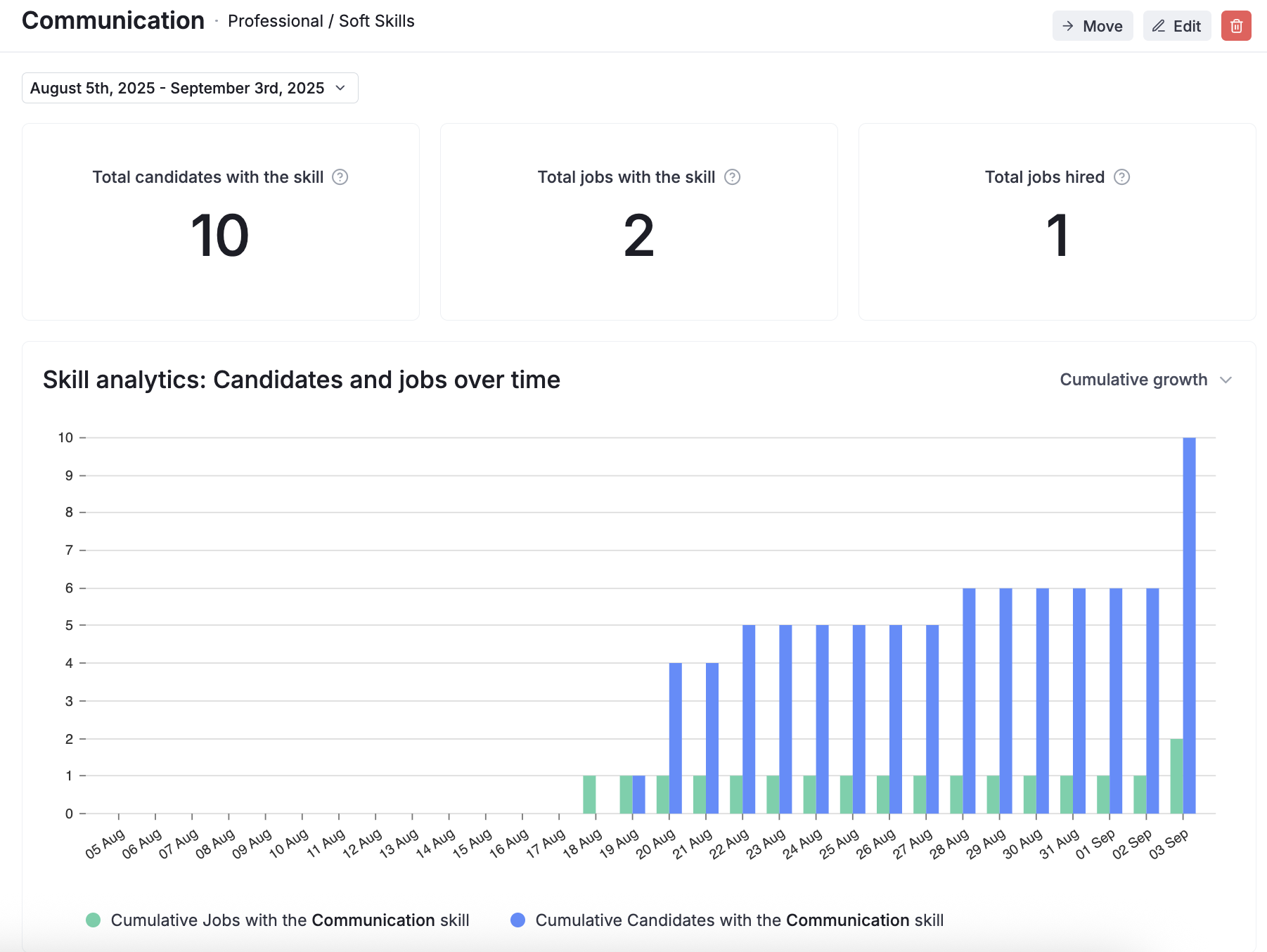Click help icon beside Total jobs hired
This screenshot has height=952, width=1267.
pyautogui.click(x=1121, y=177)
